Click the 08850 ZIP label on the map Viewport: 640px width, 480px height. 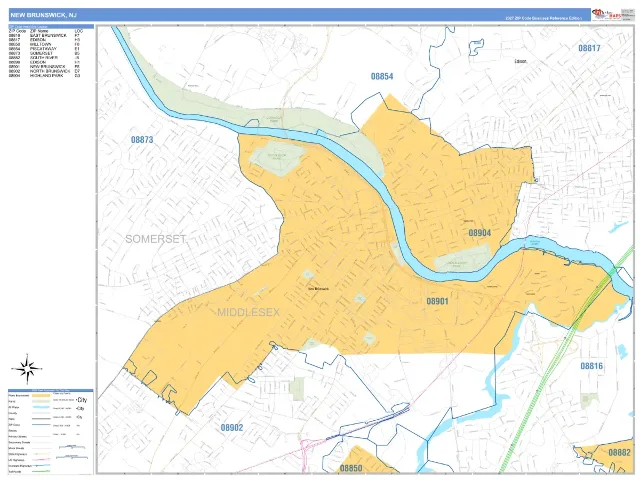(351, 468)
